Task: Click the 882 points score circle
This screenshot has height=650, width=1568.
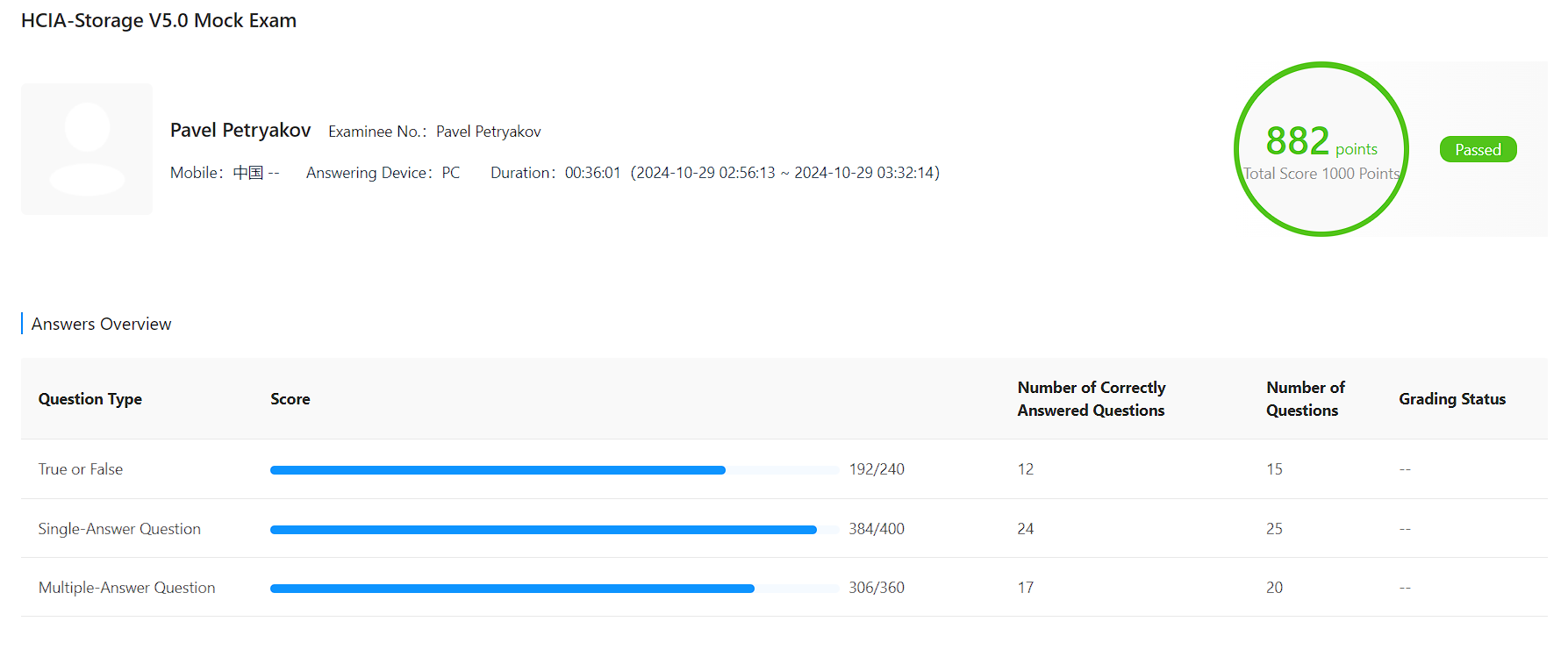Action: [x=1321, y=149]
